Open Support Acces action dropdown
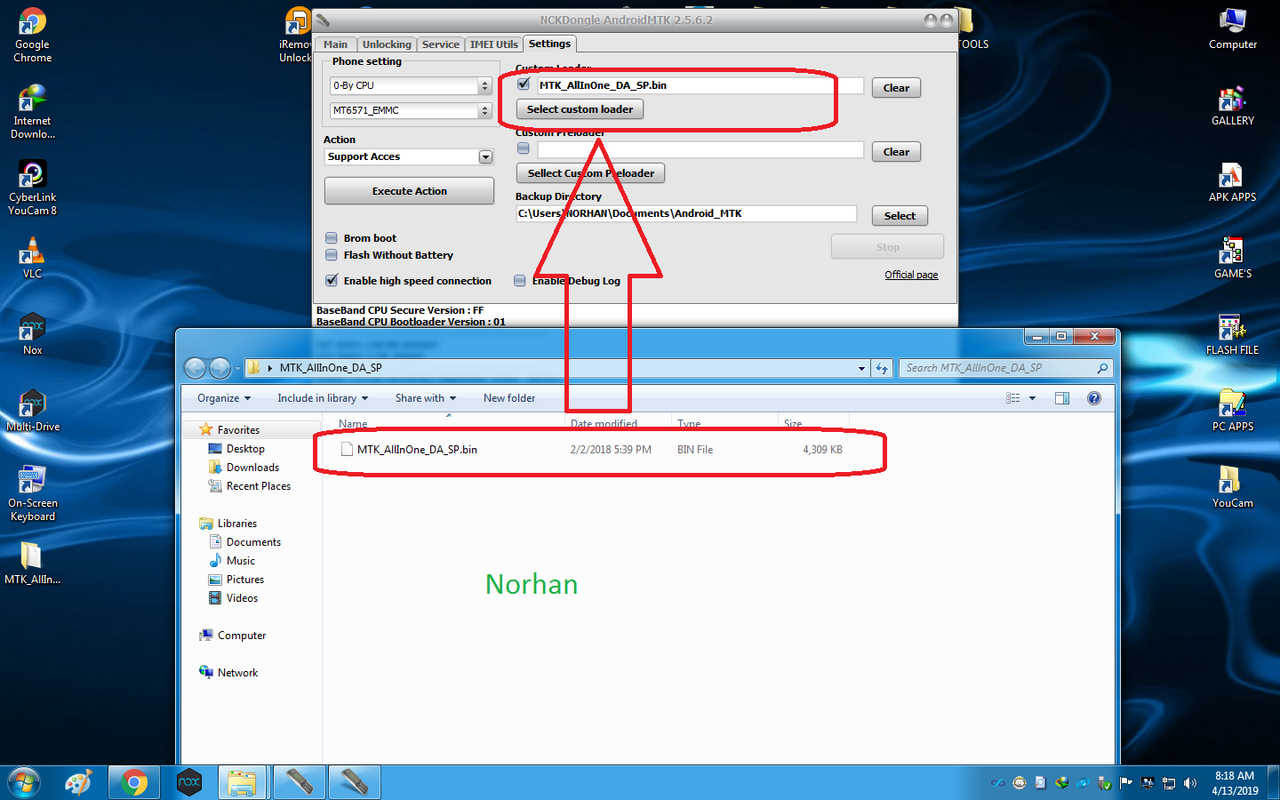Screen dimensions: 1280x800 [x=409, y=157]
